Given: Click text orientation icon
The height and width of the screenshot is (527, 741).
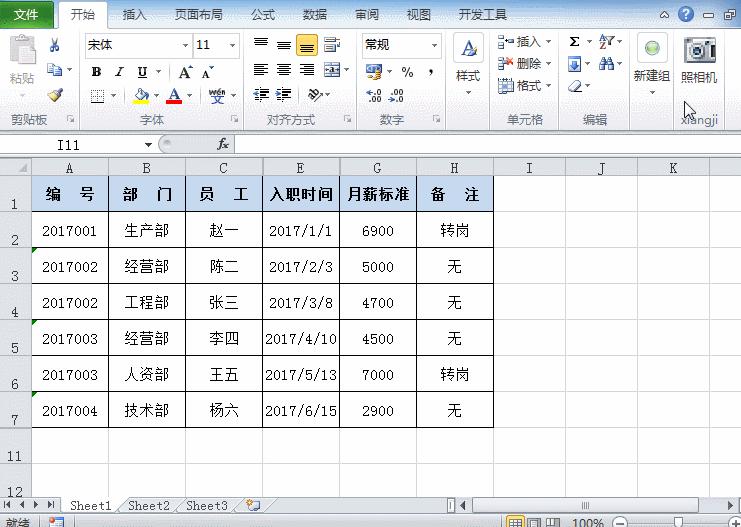Looking at the screenshot, I should (315, 95).
